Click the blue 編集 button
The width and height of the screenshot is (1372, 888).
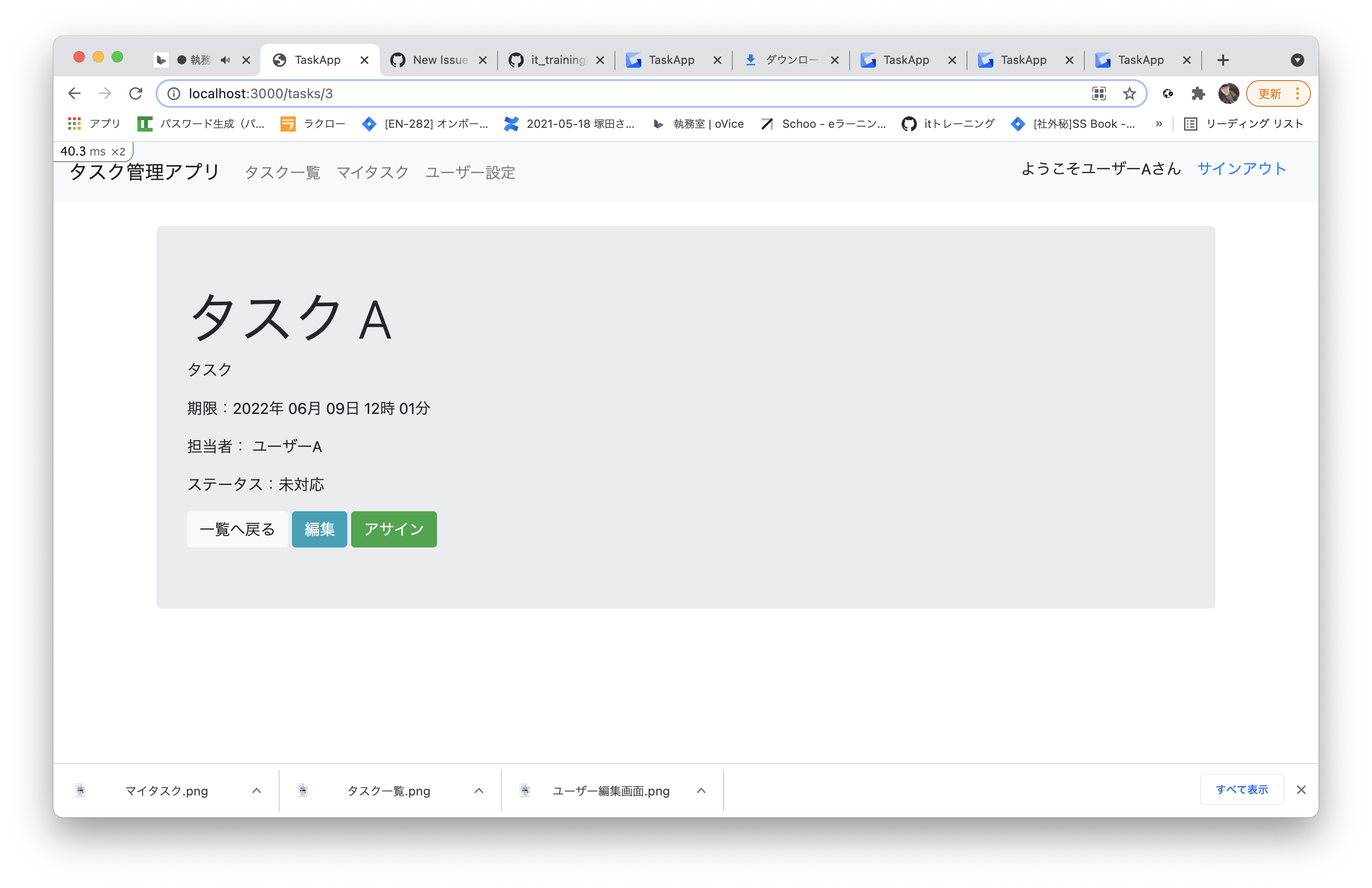[x=319, y=529]
